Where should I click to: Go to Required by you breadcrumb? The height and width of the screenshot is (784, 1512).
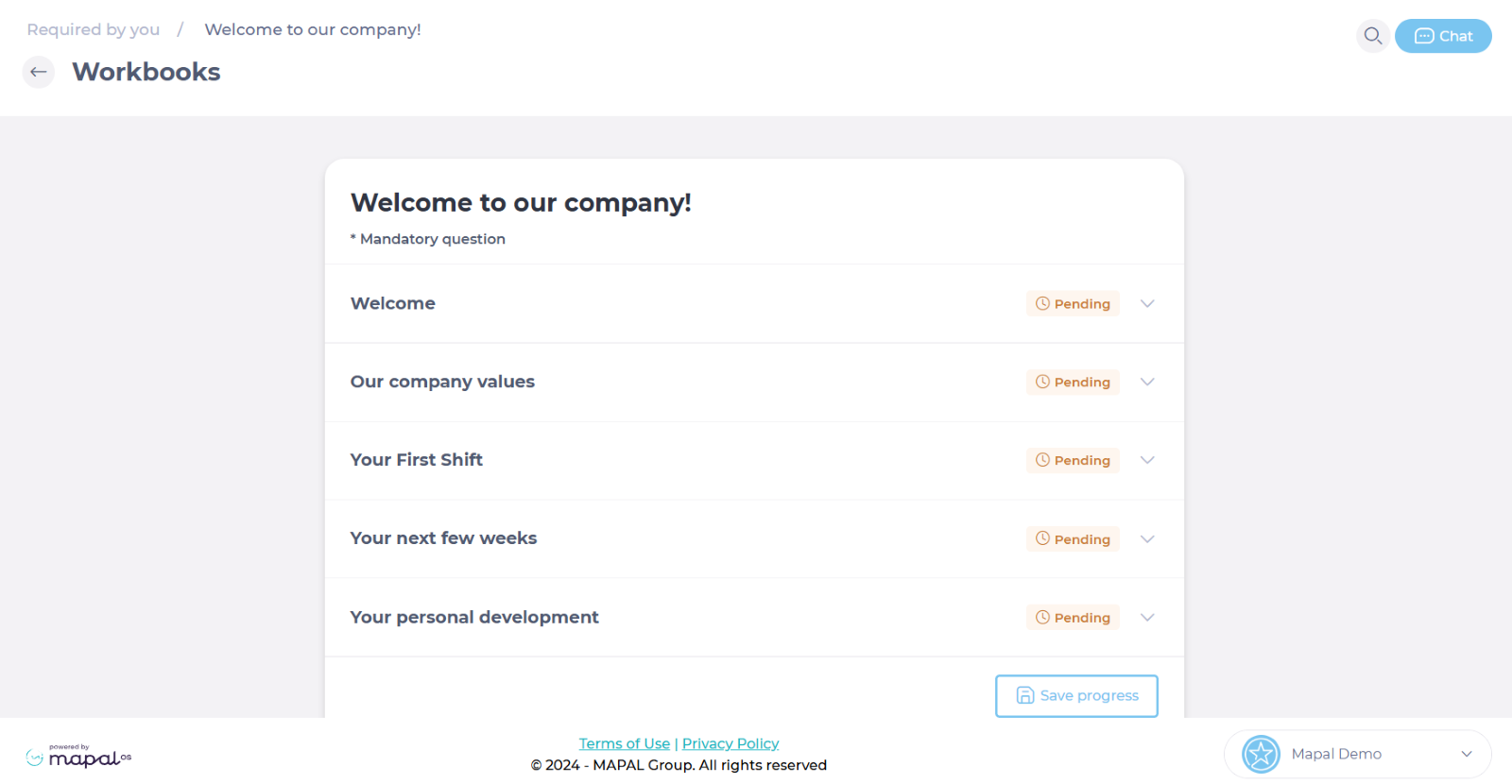pyautogui.click(x=94, y=29)
